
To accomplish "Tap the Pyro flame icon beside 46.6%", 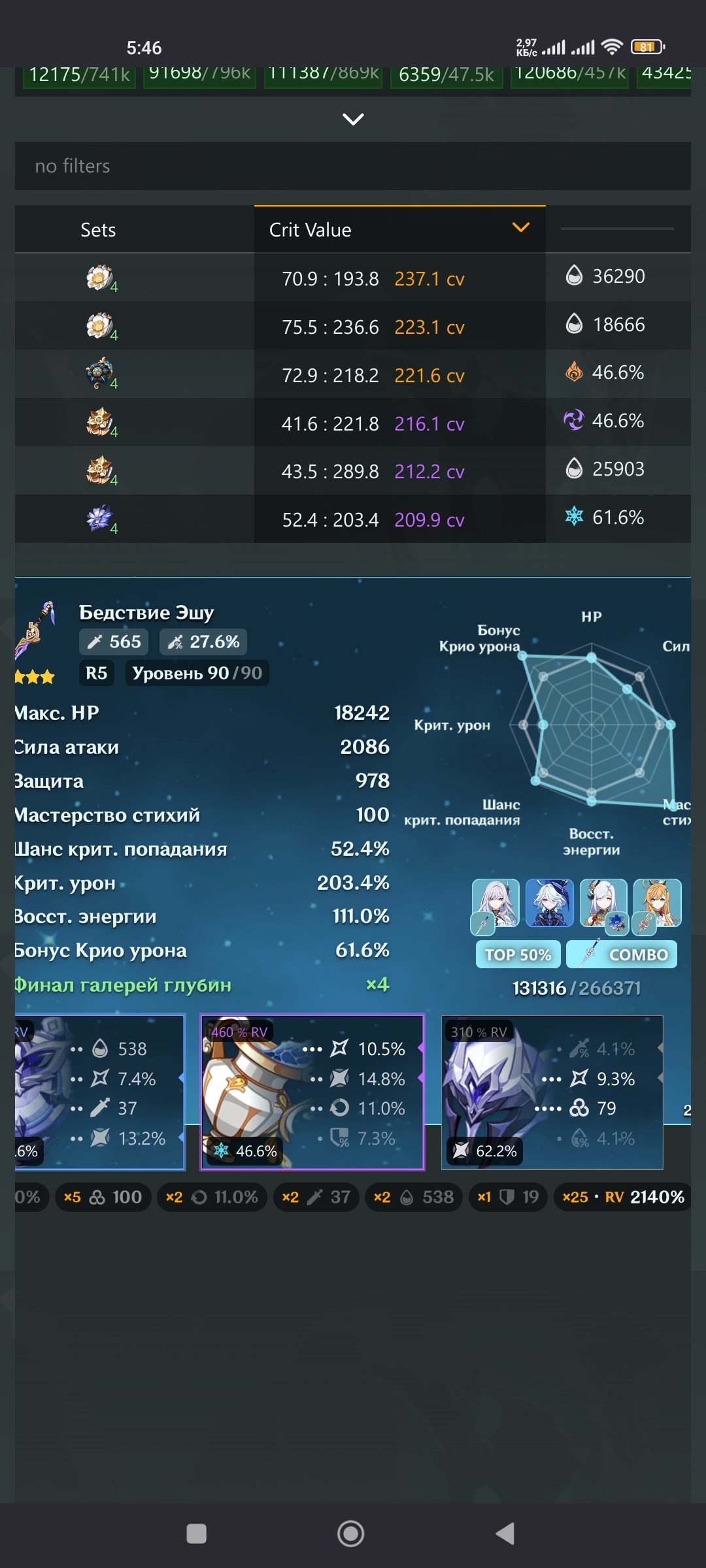I will [574, 372].
